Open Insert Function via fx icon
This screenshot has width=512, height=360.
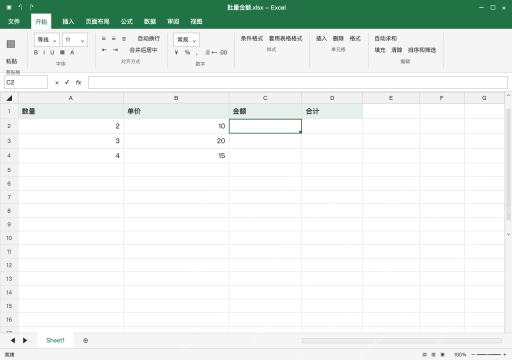(78, 82)
